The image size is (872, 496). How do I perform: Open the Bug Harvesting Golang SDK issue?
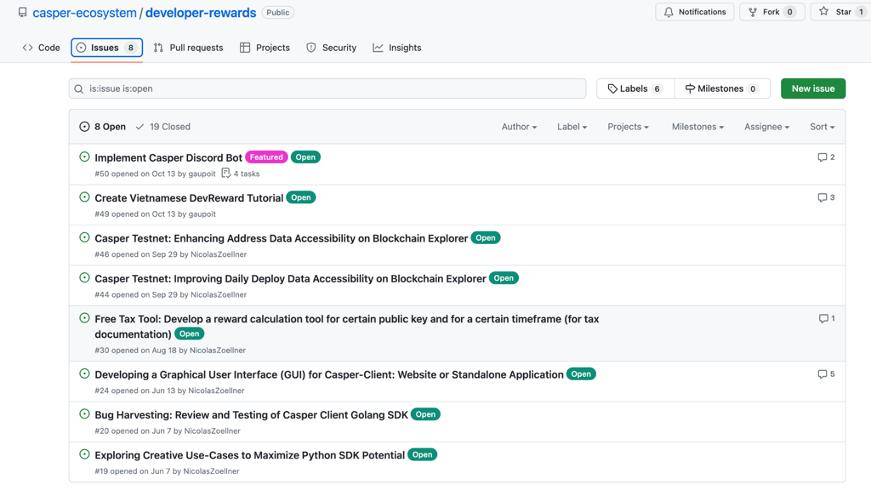coord(251,414)
